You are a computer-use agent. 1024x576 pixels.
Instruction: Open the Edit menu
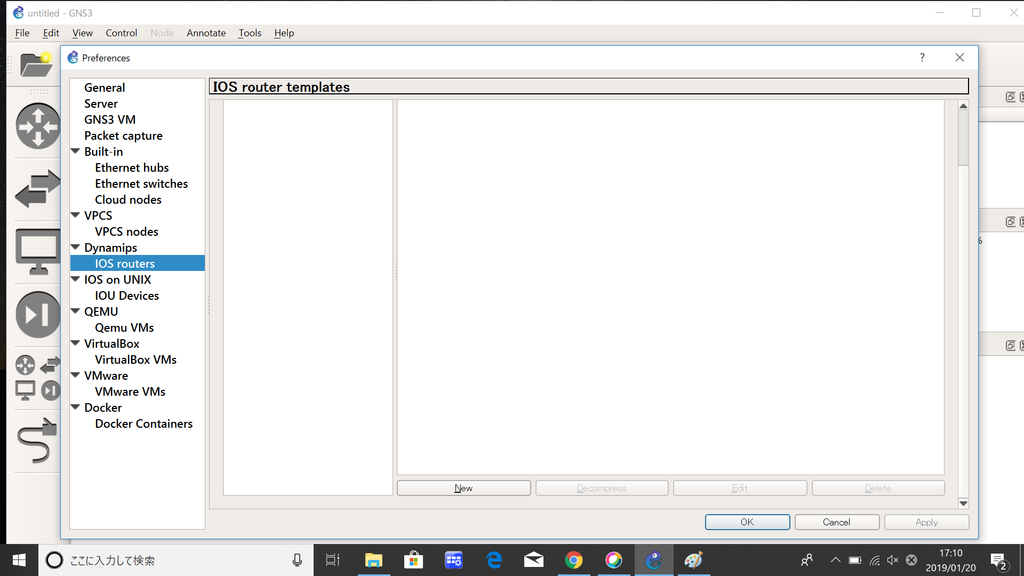pyautogui.click(x=51, y=33)
